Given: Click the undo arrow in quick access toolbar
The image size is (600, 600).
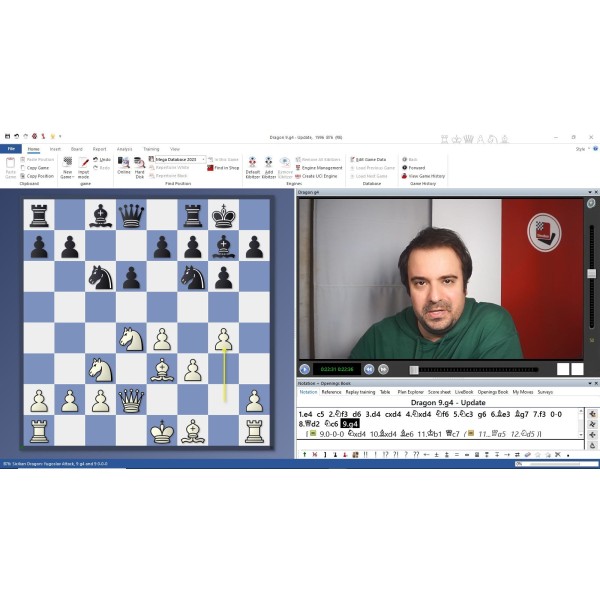Looking at the screenshot, I should click(16, 136).
